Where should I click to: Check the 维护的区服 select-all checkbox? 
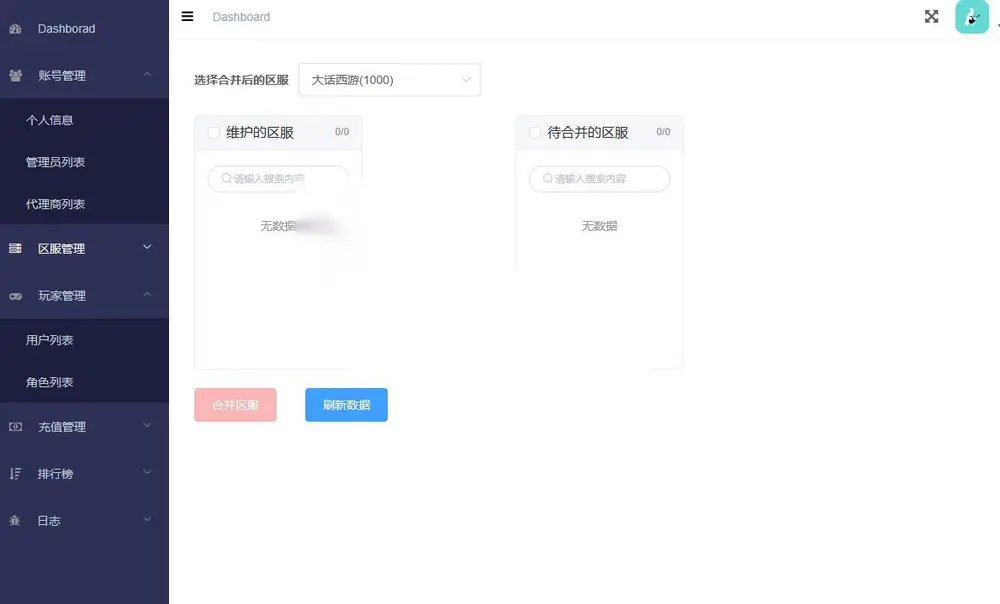coord(214,132)
